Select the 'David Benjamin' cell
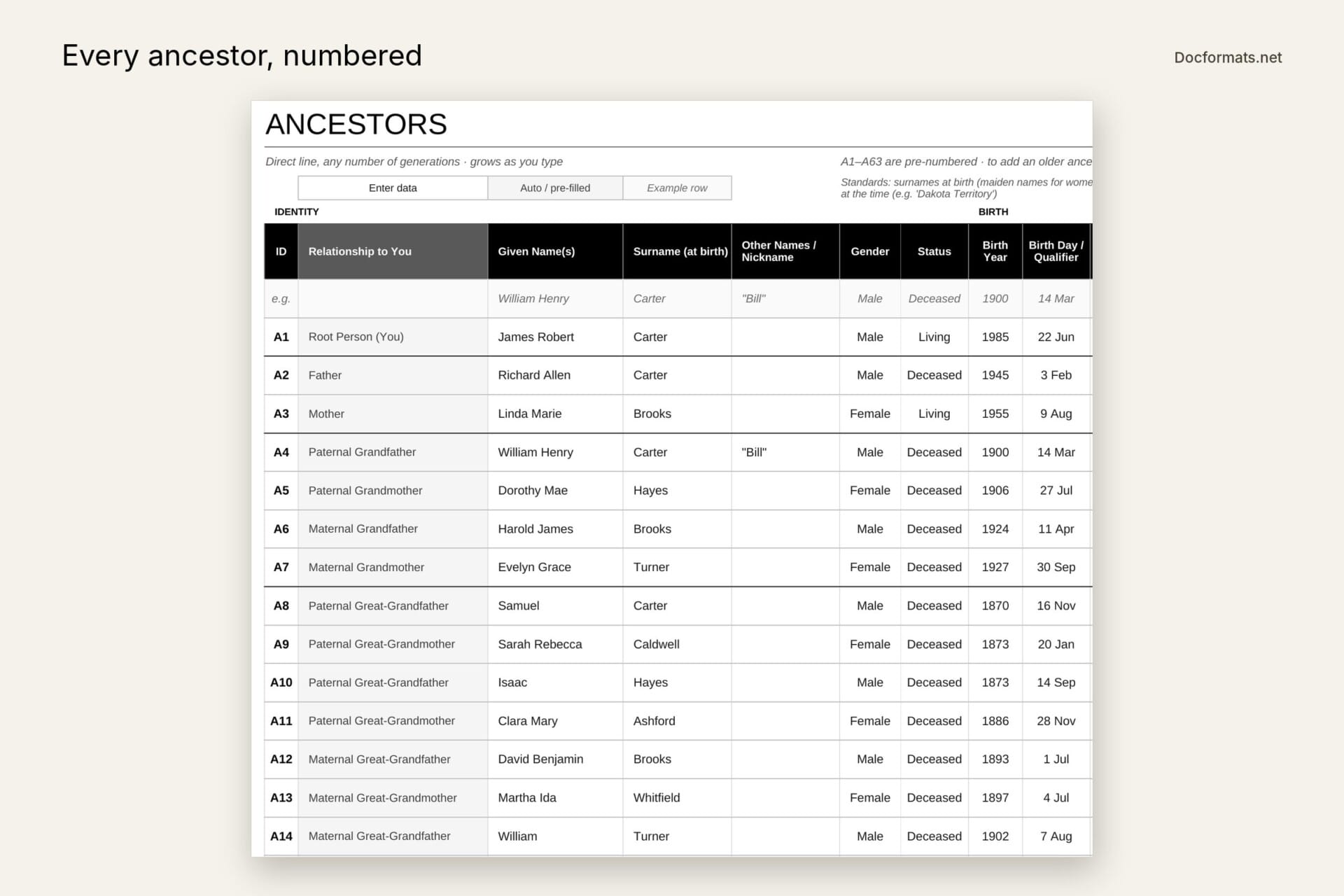This screenshot has height=896, width=1344. coord(555,759)
